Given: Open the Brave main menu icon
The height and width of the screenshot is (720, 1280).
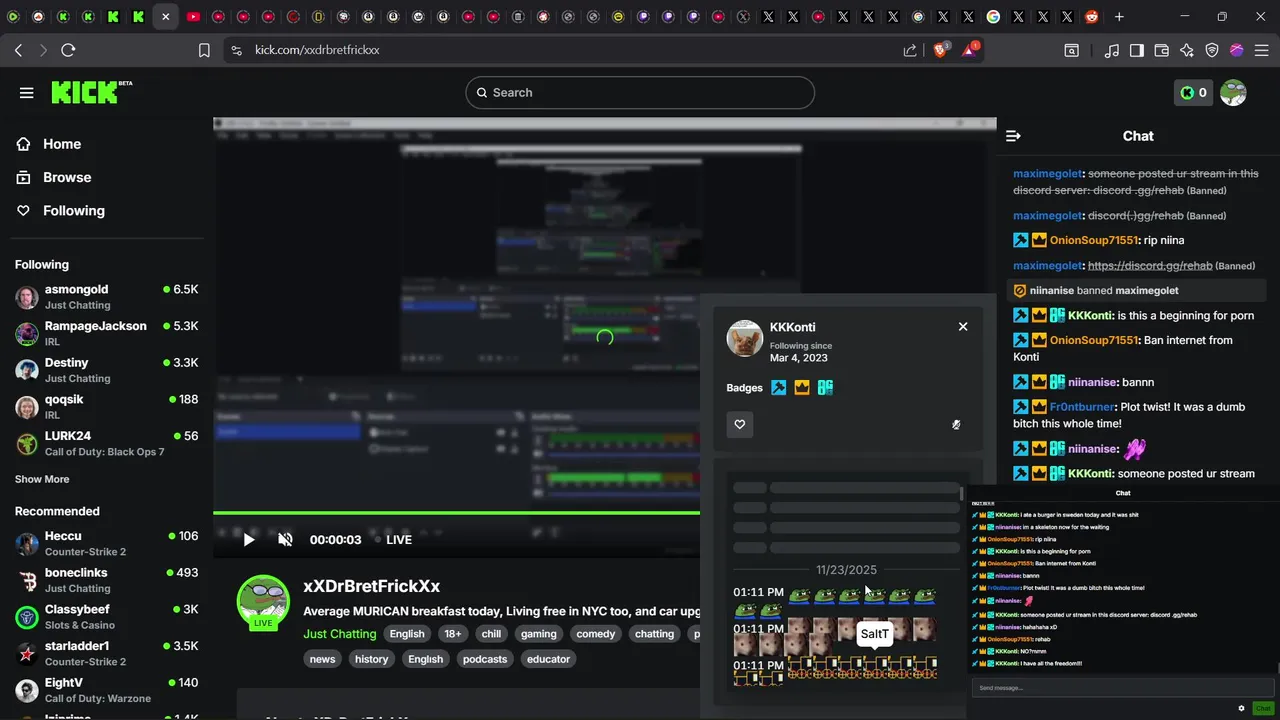Looking at the screenshot, I should 1262,50.
